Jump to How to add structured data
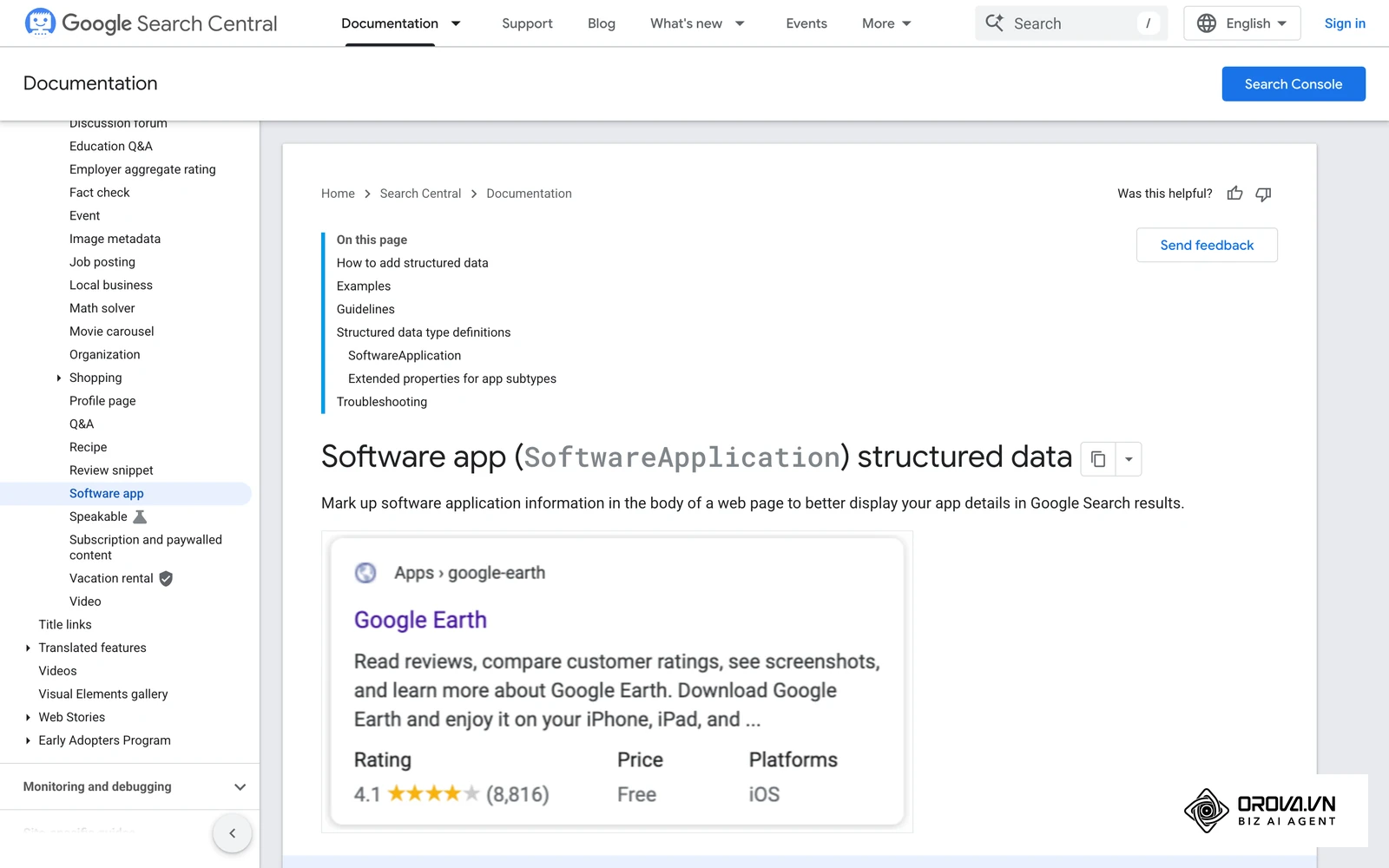The image size is (1389, 868). pos(412,263)
